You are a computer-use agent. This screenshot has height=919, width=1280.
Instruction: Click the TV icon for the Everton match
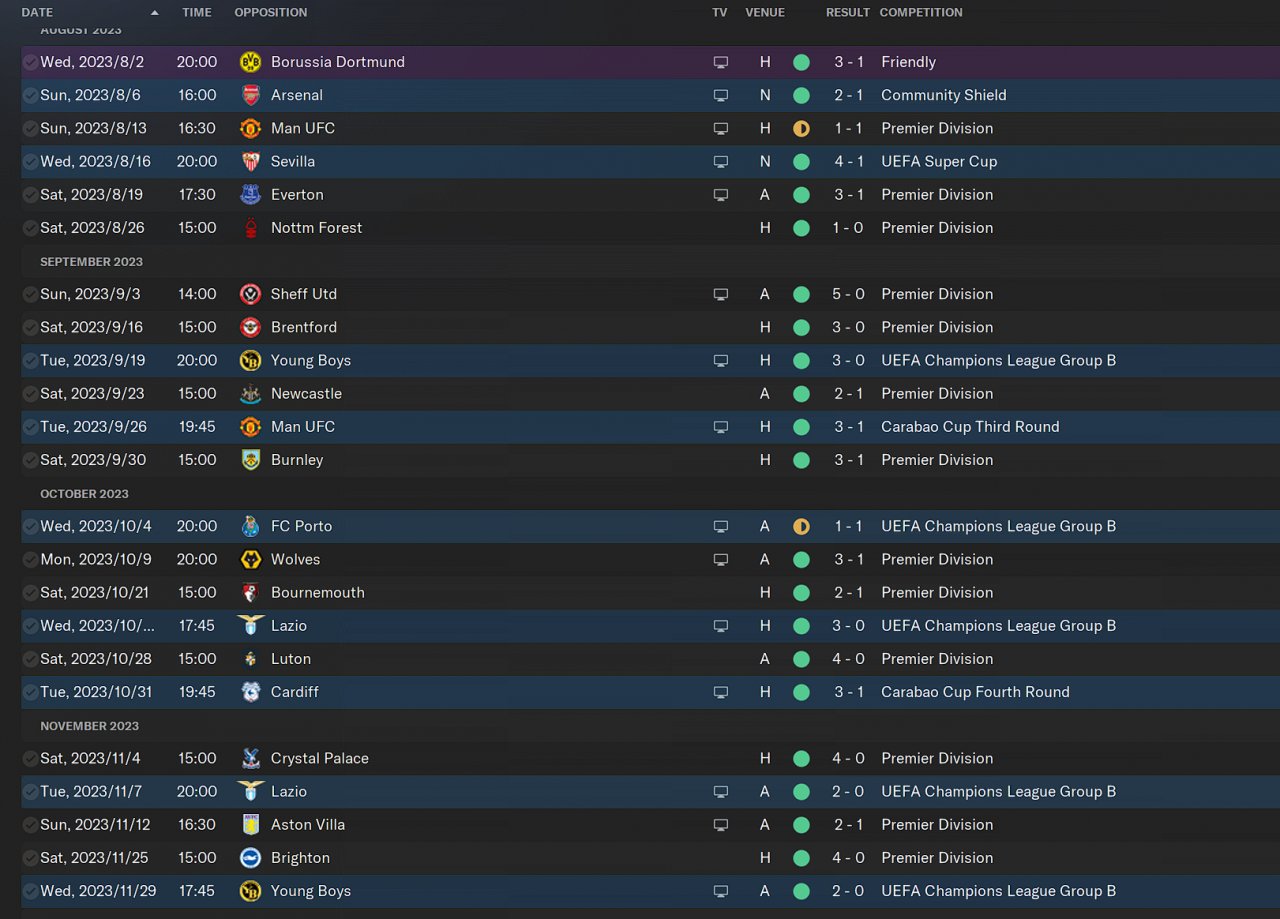point(720,195)
